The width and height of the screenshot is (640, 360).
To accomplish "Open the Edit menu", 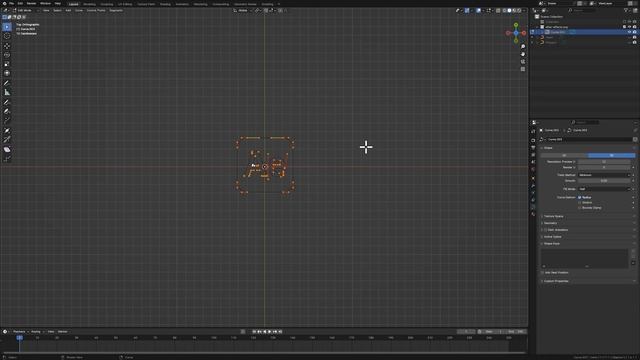I will click(20, 3).
